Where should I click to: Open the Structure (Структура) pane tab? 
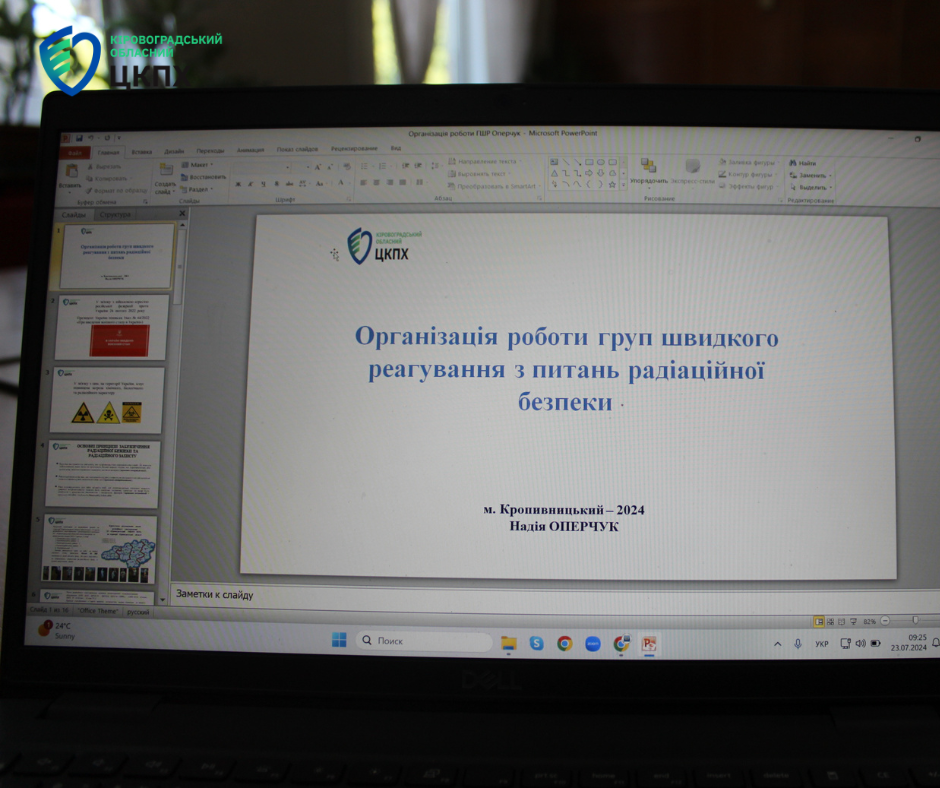[x=115, y=214]
